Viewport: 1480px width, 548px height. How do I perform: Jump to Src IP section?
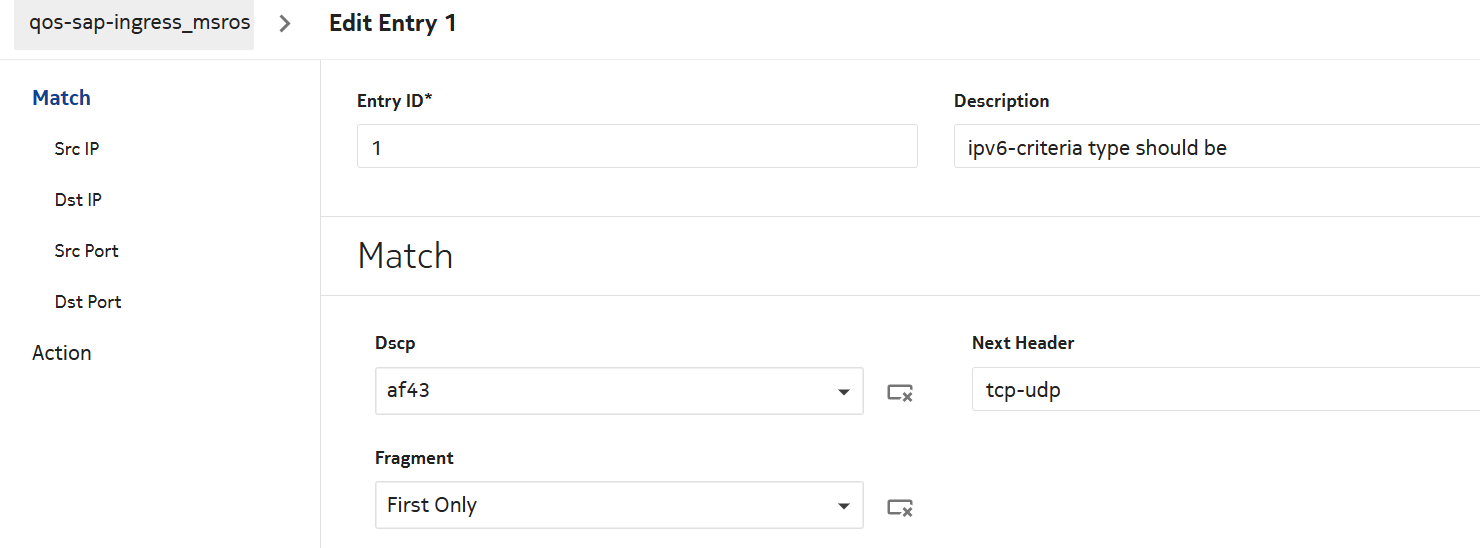click(x=77, y=149)
